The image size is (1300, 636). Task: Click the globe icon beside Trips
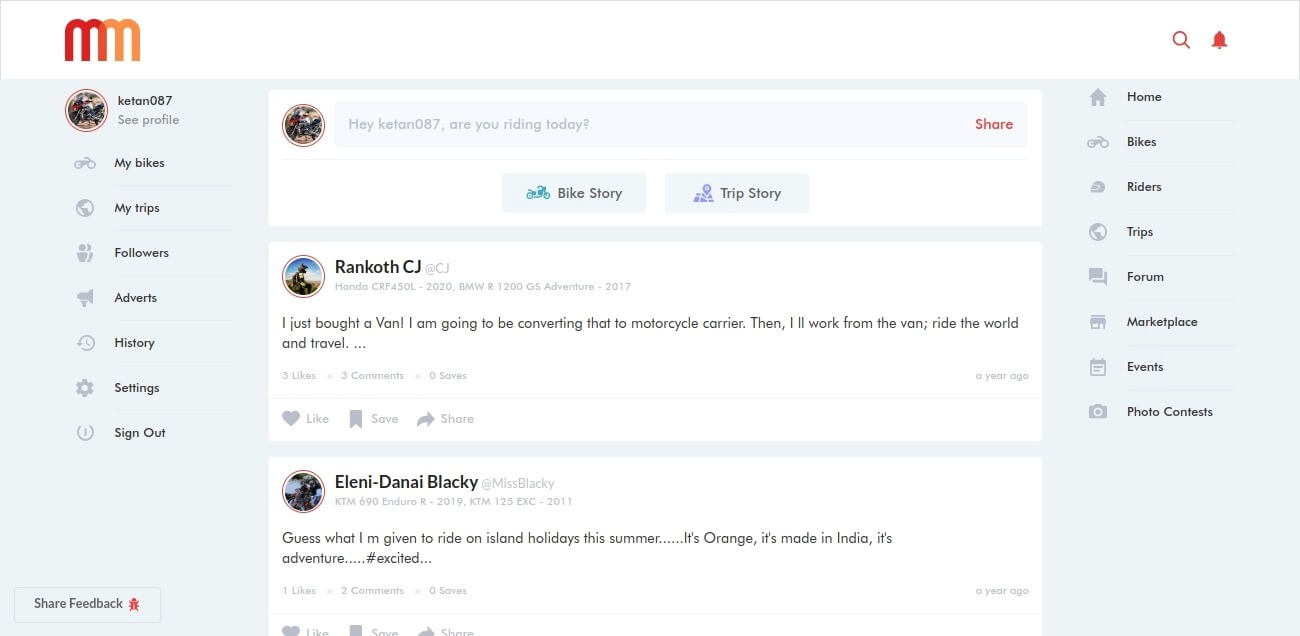coord(1098,232)
